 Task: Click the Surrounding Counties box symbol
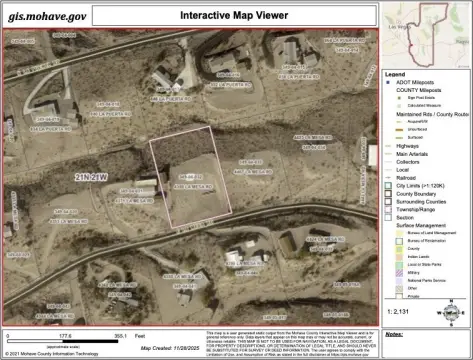tap(388, 202)
